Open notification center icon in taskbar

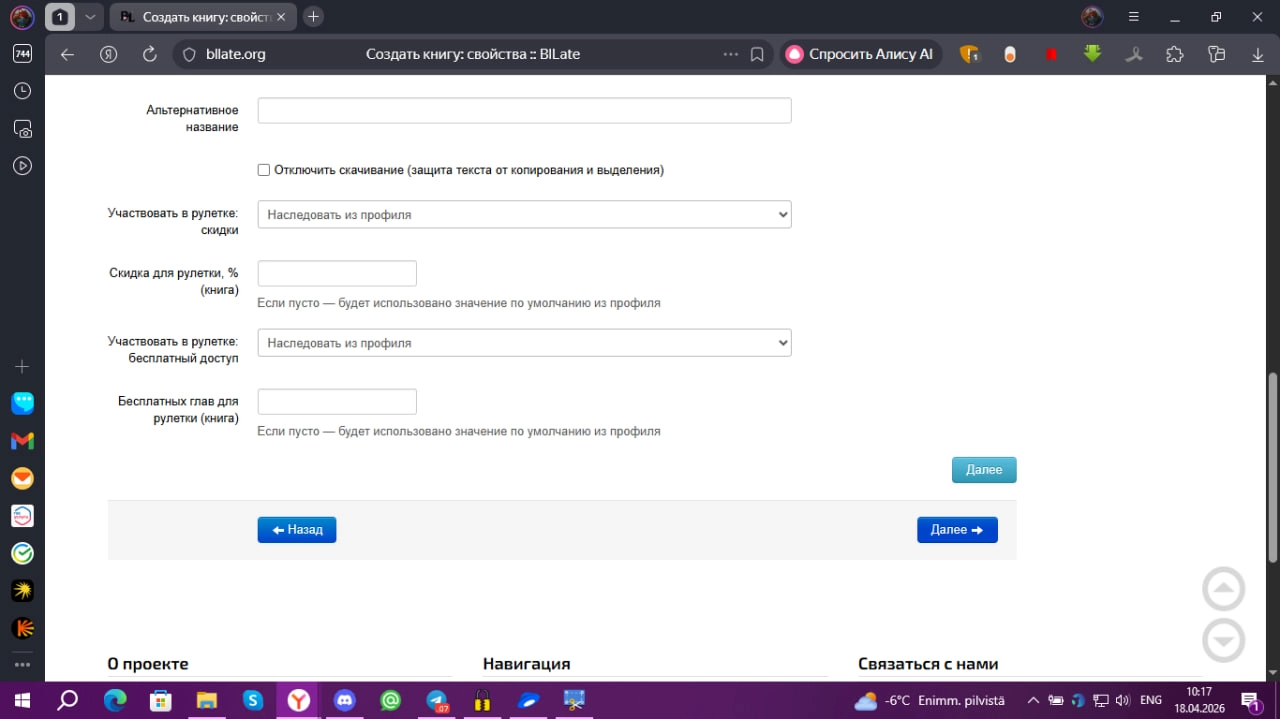[x=1250, y=701]
